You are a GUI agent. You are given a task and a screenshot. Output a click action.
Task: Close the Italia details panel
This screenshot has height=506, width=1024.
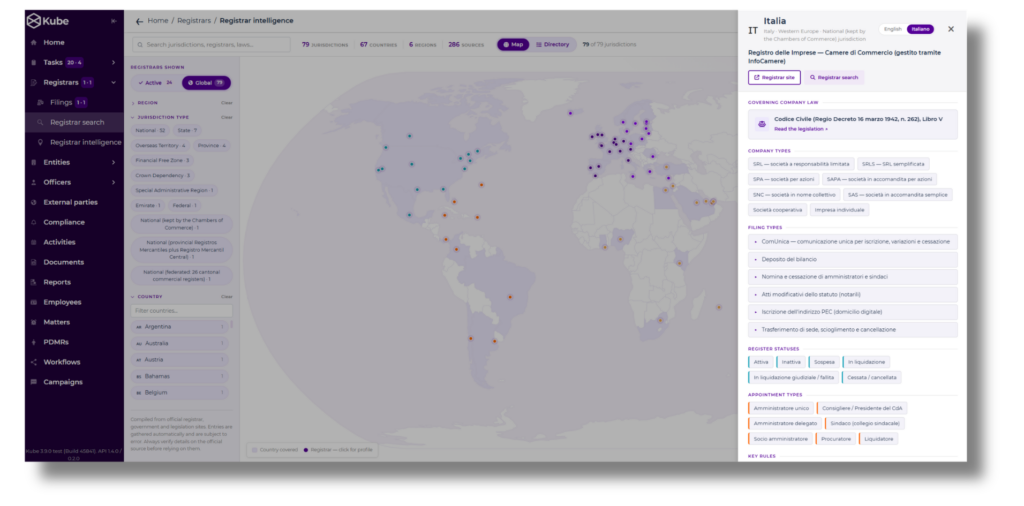(951, 29)
